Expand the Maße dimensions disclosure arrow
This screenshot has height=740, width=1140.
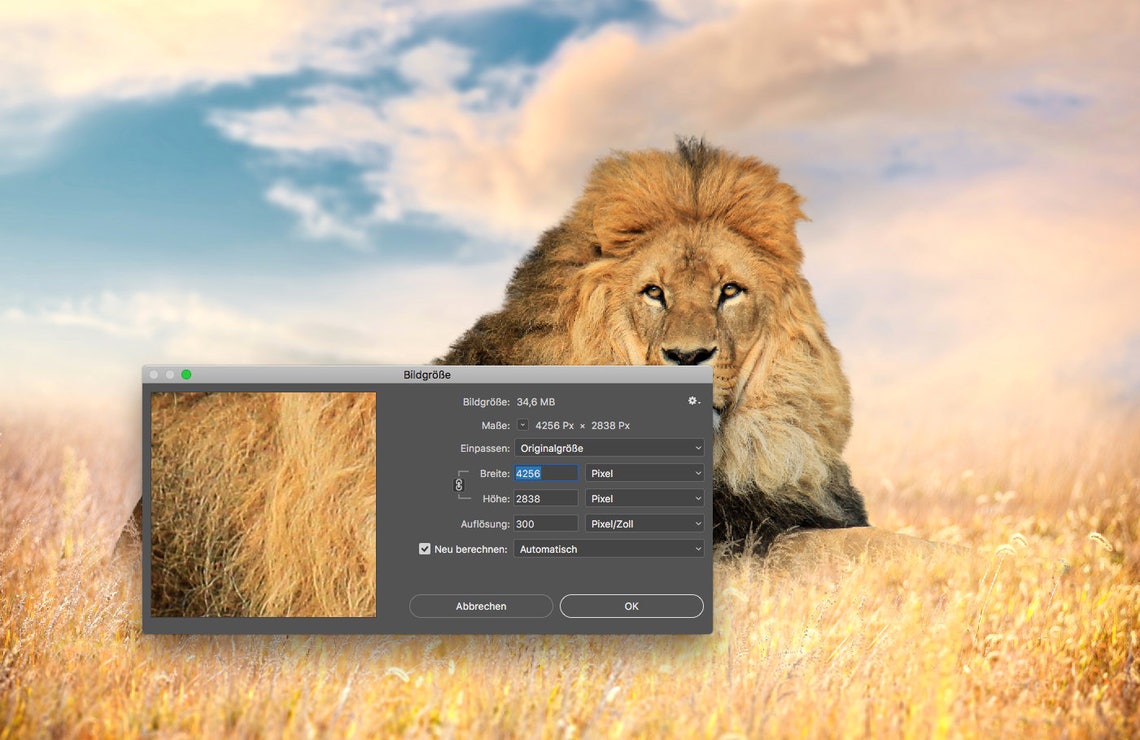coord(521,424)
